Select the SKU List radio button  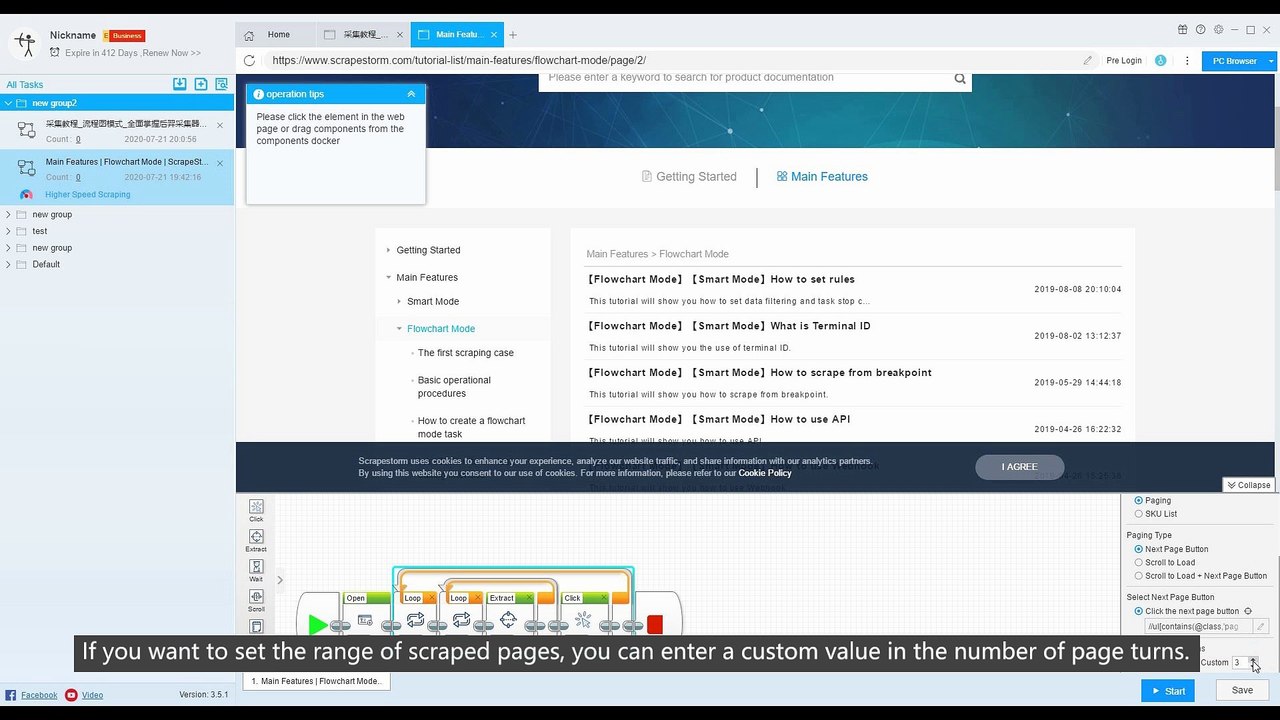pyautogui.click(x=1138, y=514)
